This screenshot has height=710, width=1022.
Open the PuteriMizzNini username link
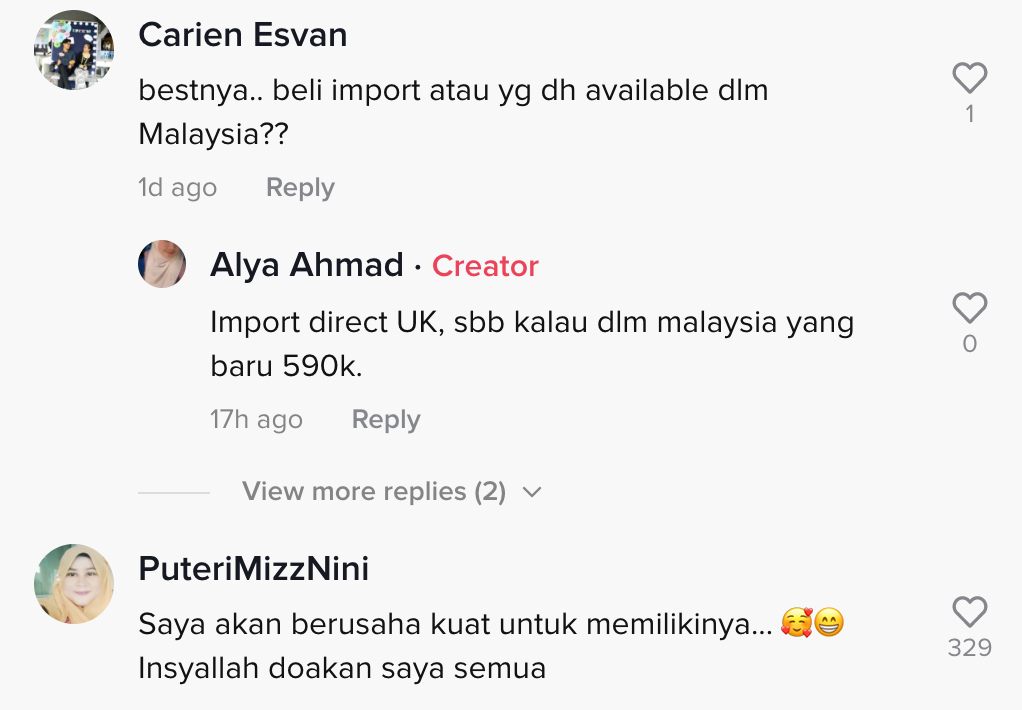[254, 569]
